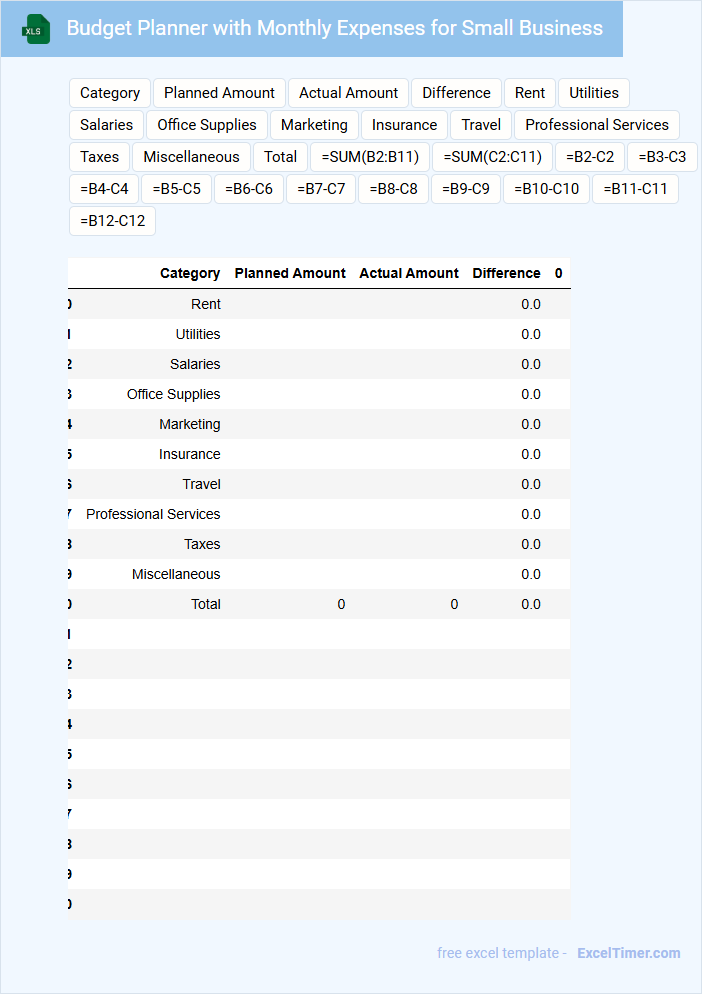The image size is (702, 994).
Task: Click the Total tag
Action: [x=280, y=157]
